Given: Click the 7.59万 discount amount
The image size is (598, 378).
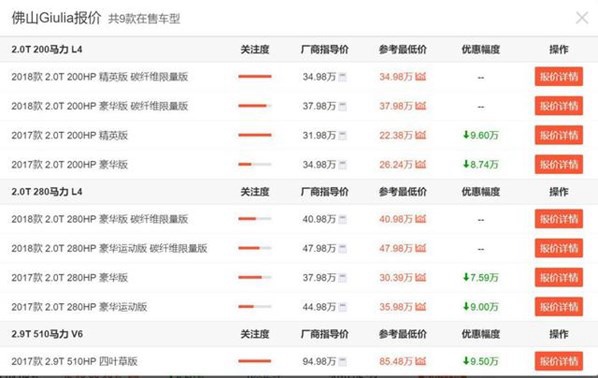Looking at the screenshot, I should (481, 278).
